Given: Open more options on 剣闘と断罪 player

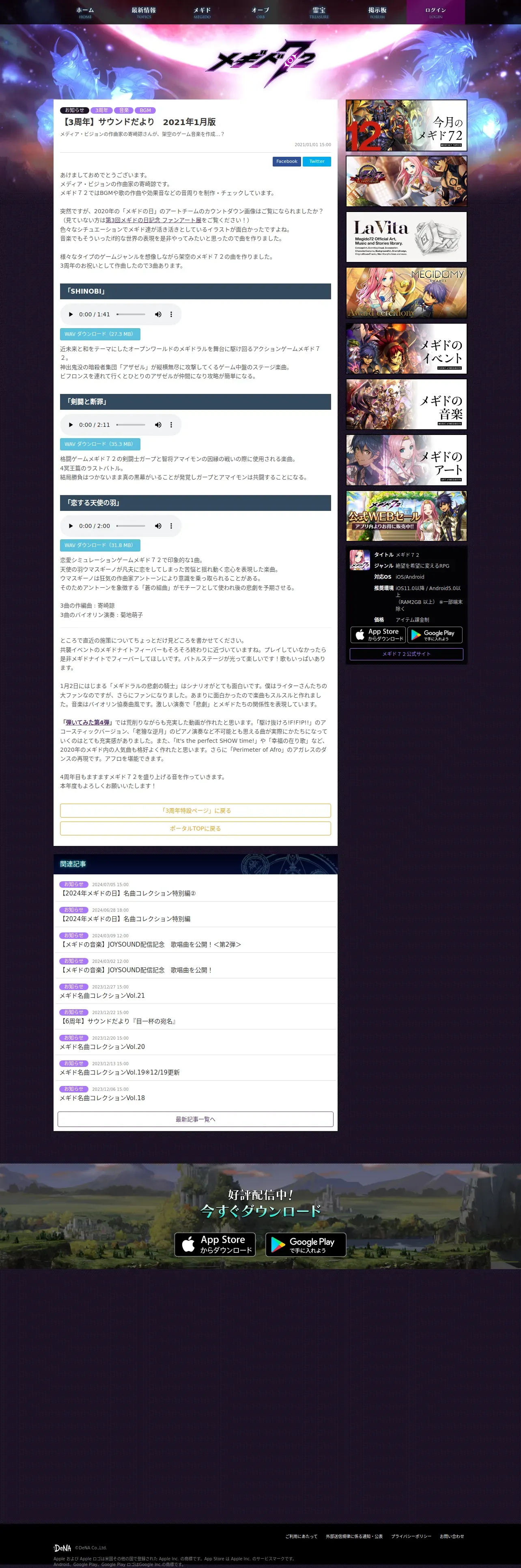Looking at the screenshot, I should click(x=171, y=425).
